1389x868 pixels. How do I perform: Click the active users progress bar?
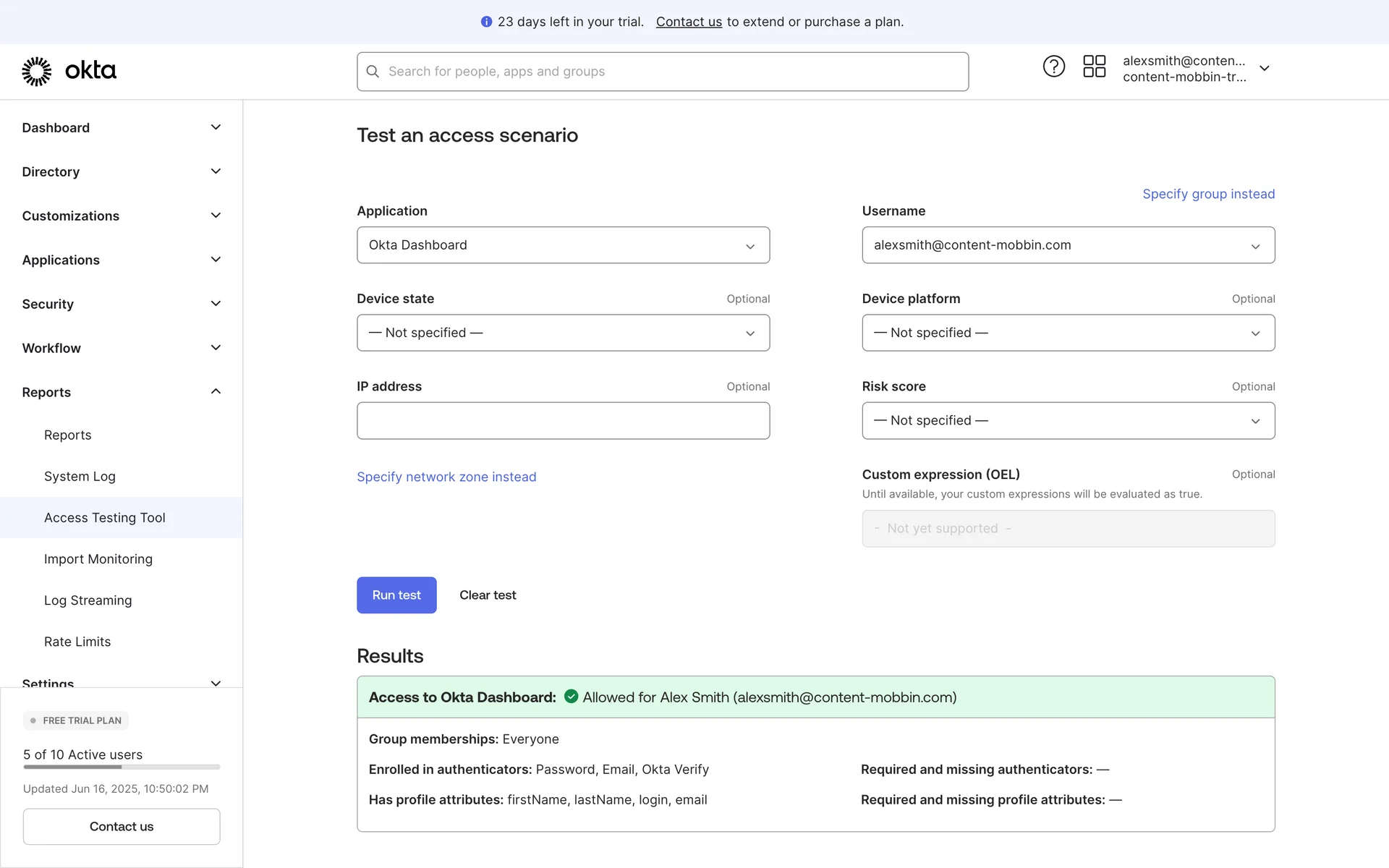(122, 767)
